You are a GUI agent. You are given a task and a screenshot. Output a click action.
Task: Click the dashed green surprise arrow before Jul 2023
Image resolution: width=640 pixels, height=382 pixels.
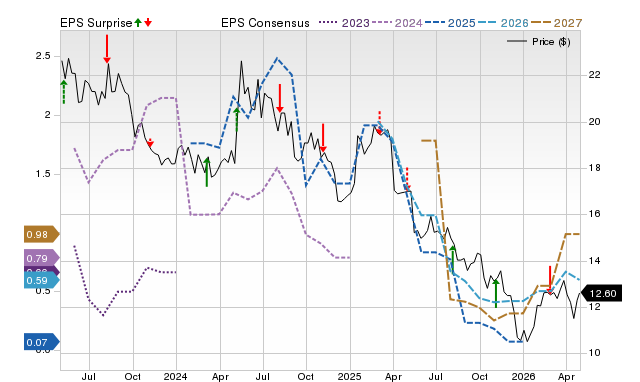[64, 92]
